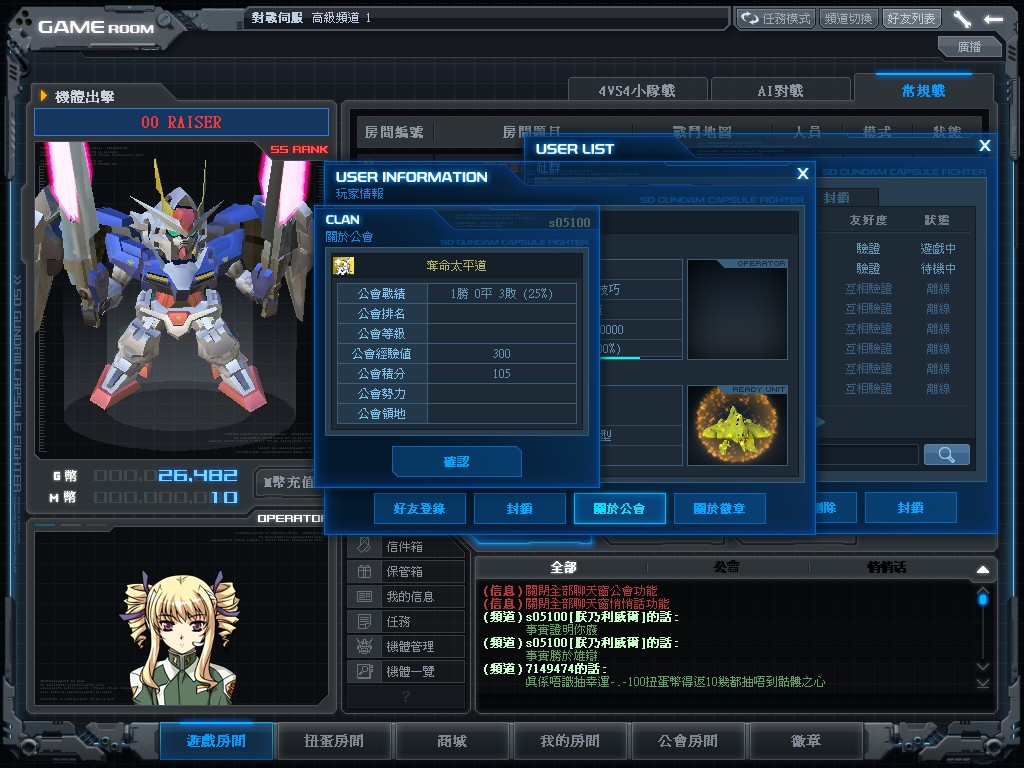Select the 悄悄話 whisper chat tab
1024x768 pixels.
click(886, 568)
